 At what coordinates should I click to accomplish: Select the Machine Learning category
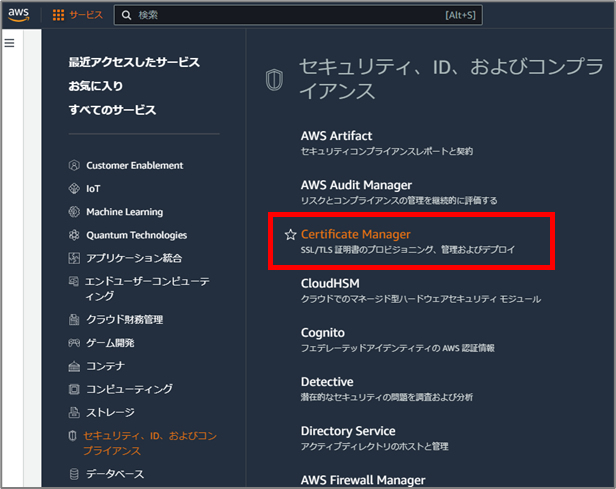click(124, 212)
